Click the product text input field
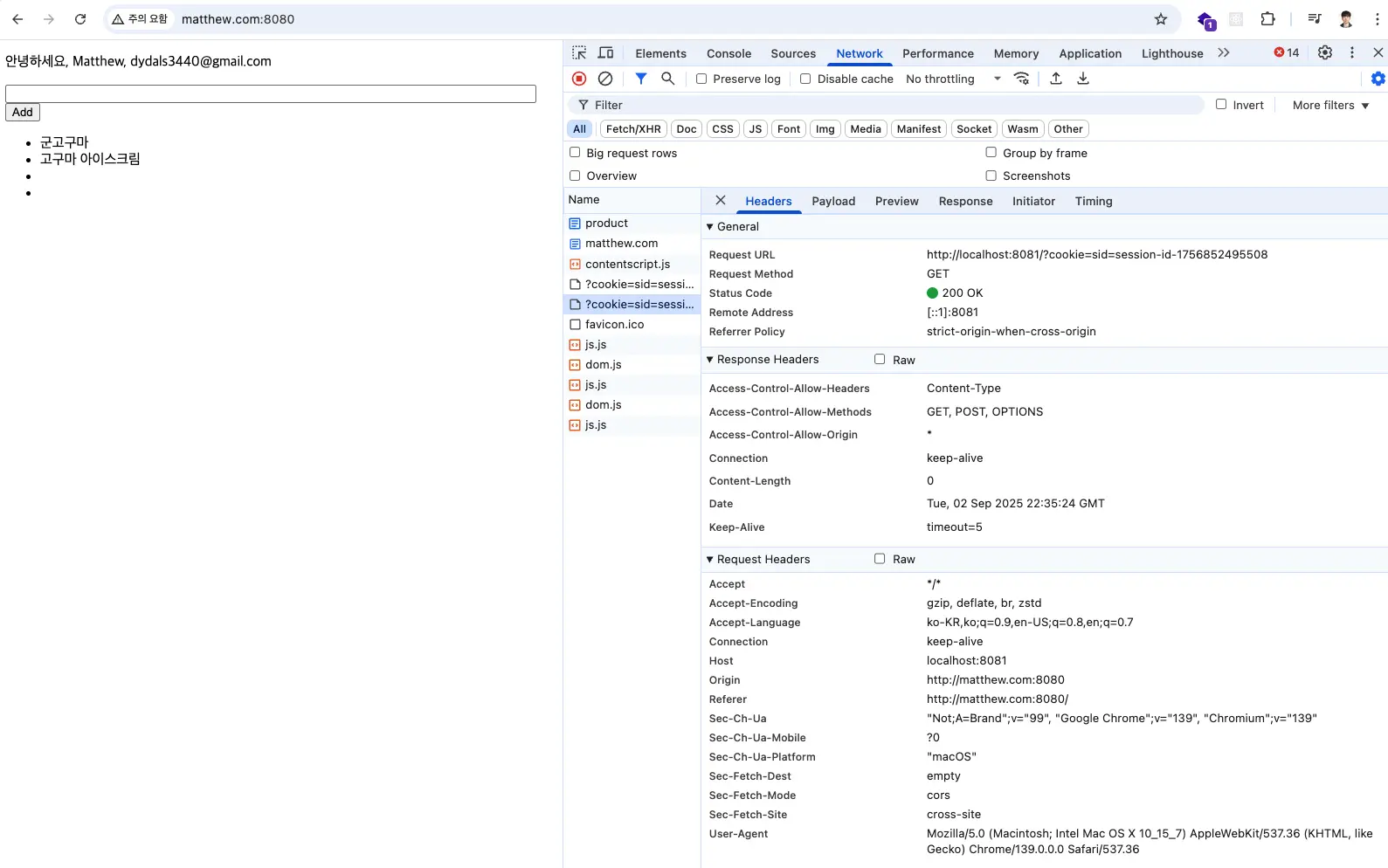The width and height of the screenshot is (1388, 868). 271,93
